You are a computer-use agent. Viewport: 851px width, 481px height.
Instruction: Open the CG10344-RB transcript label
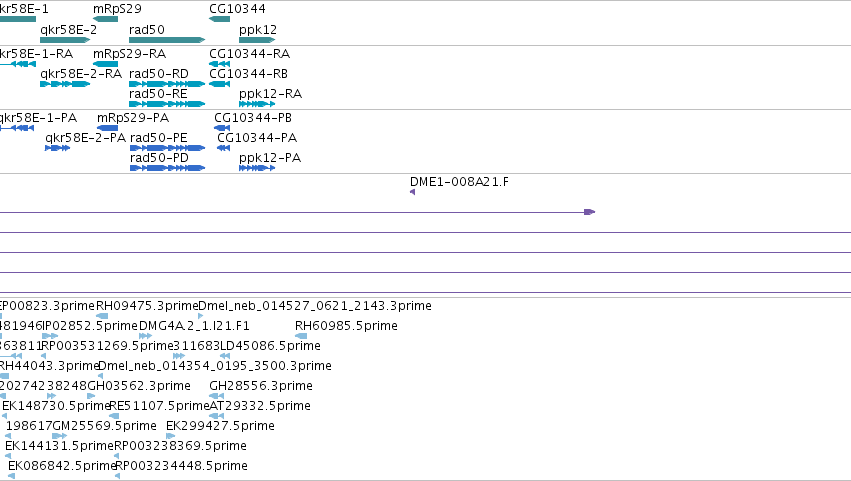[x=248, y=74]
